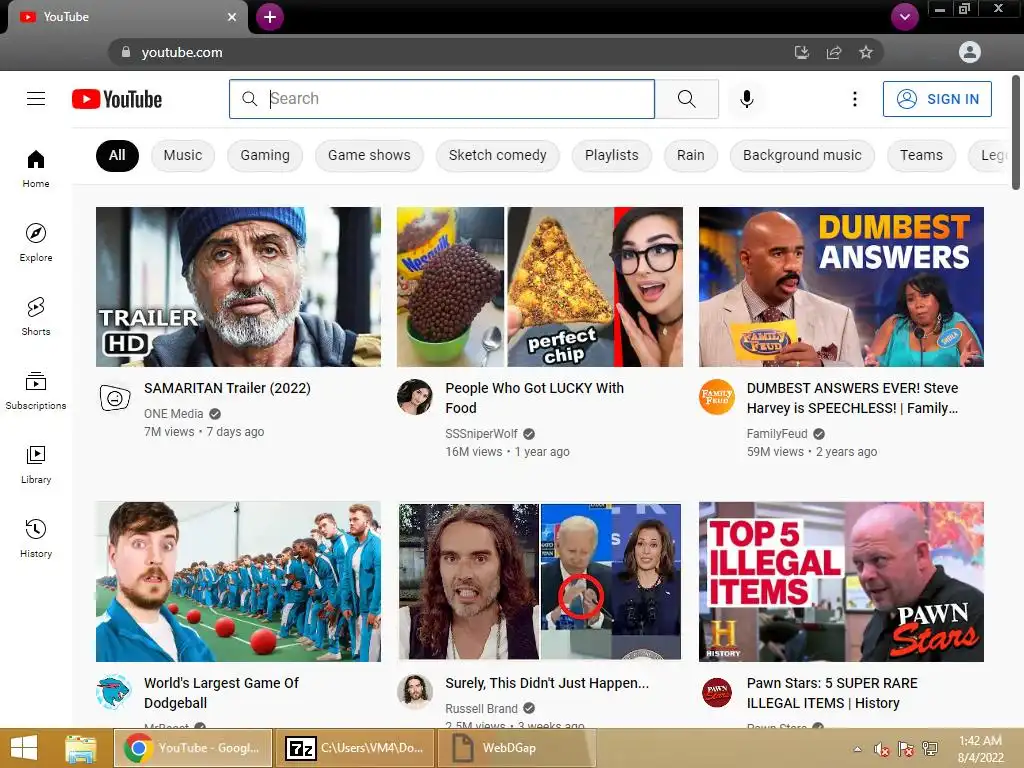Viewport: 1024px width, 768px height.
Task: Select the All filter chip
Action: click(117, 155)
